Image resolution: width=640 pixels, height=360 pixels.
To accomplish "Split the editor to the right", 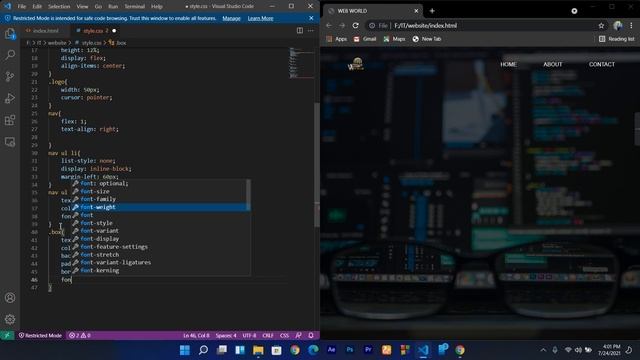I will [300, 30].
